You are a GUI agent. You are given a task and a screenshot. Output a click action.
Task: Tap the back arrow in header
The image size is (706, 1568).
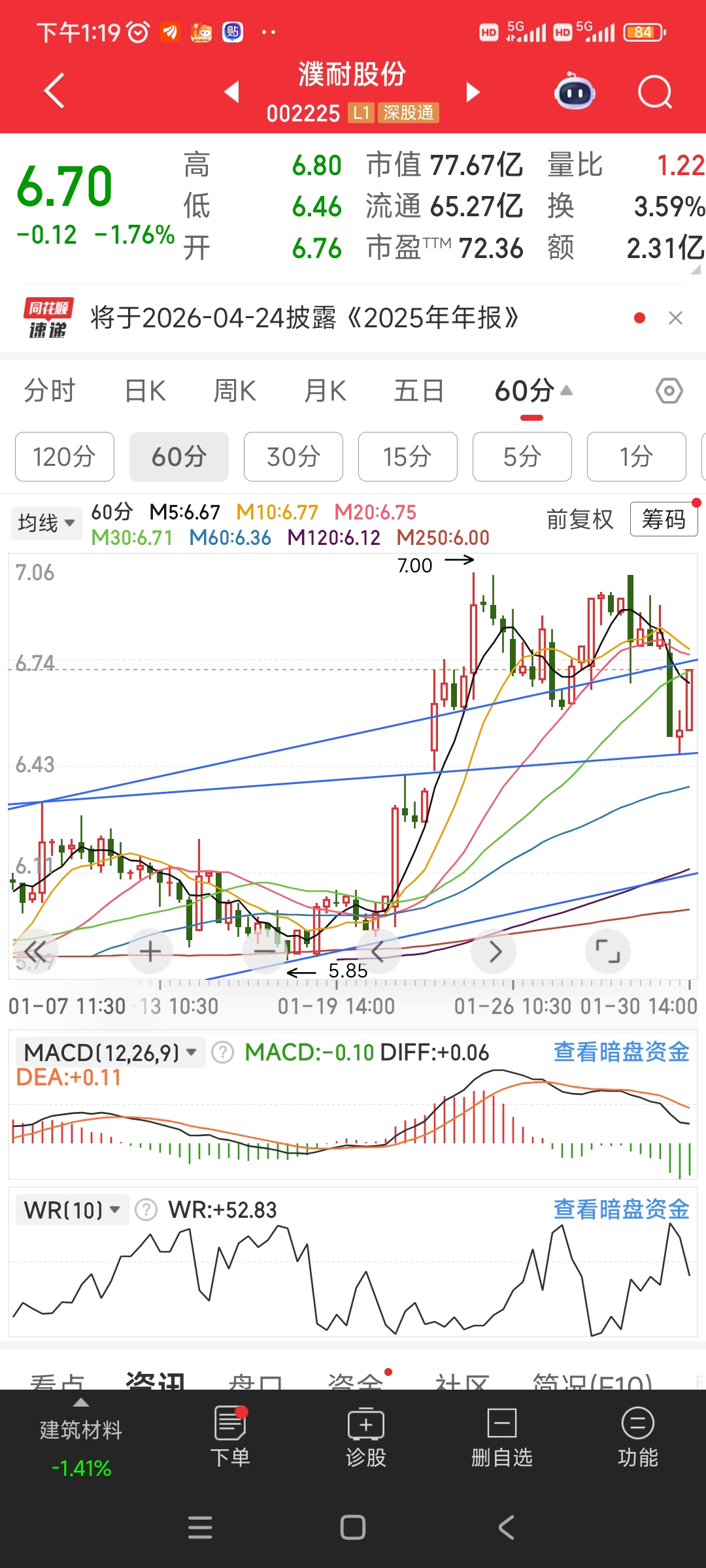coord(54,91)
